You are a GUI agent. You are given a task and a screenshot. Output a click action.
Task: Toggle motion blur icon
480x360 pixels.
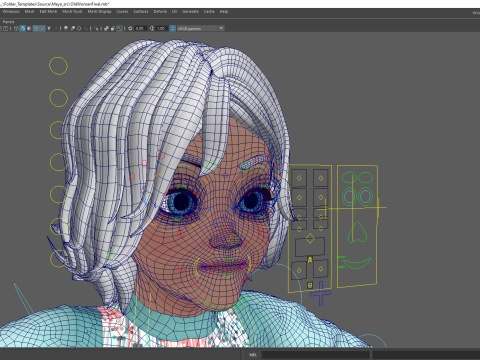(x=73, y=28)
